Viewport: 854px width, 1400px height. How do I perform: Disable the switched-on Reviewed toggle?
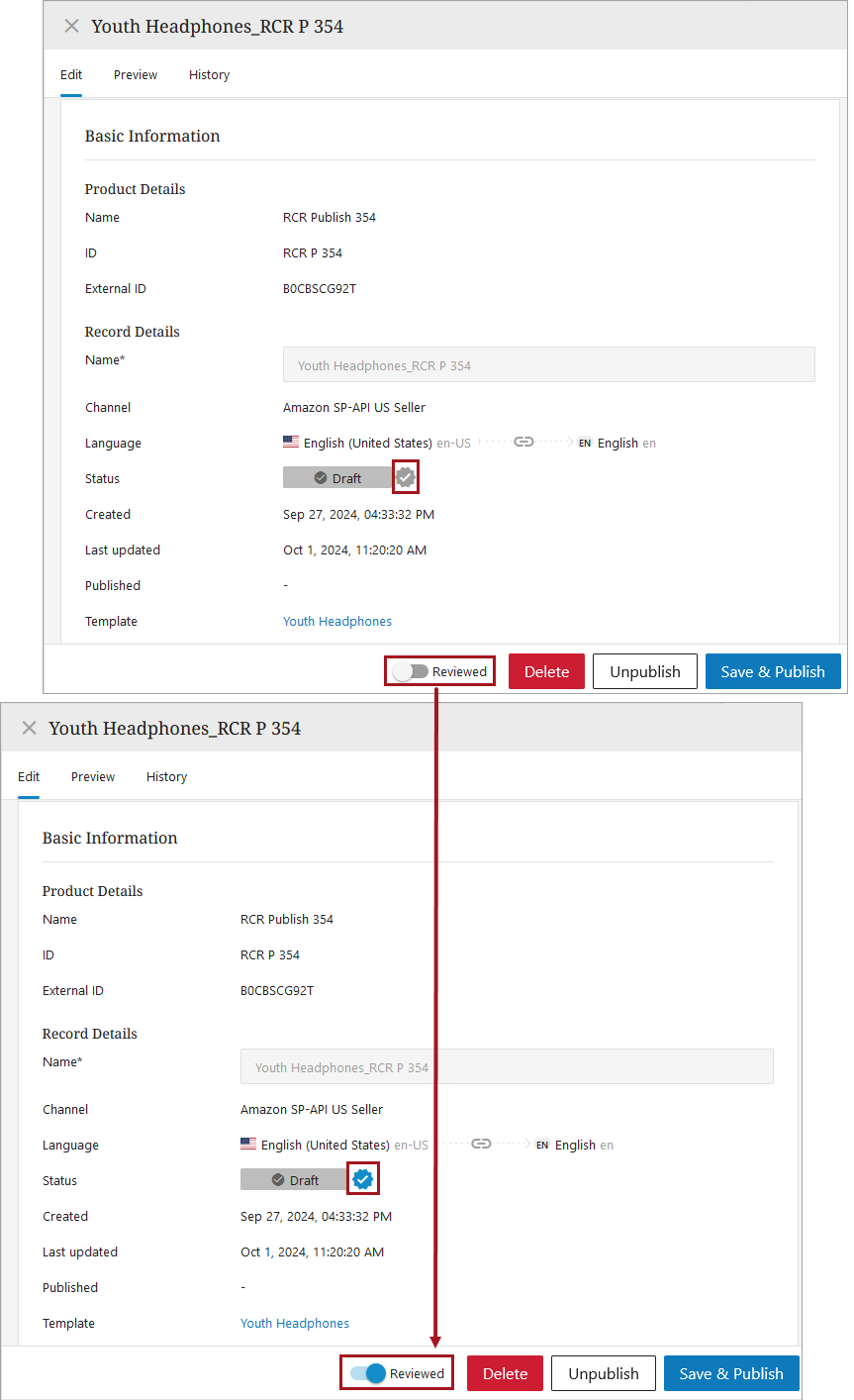[368, 1374]
